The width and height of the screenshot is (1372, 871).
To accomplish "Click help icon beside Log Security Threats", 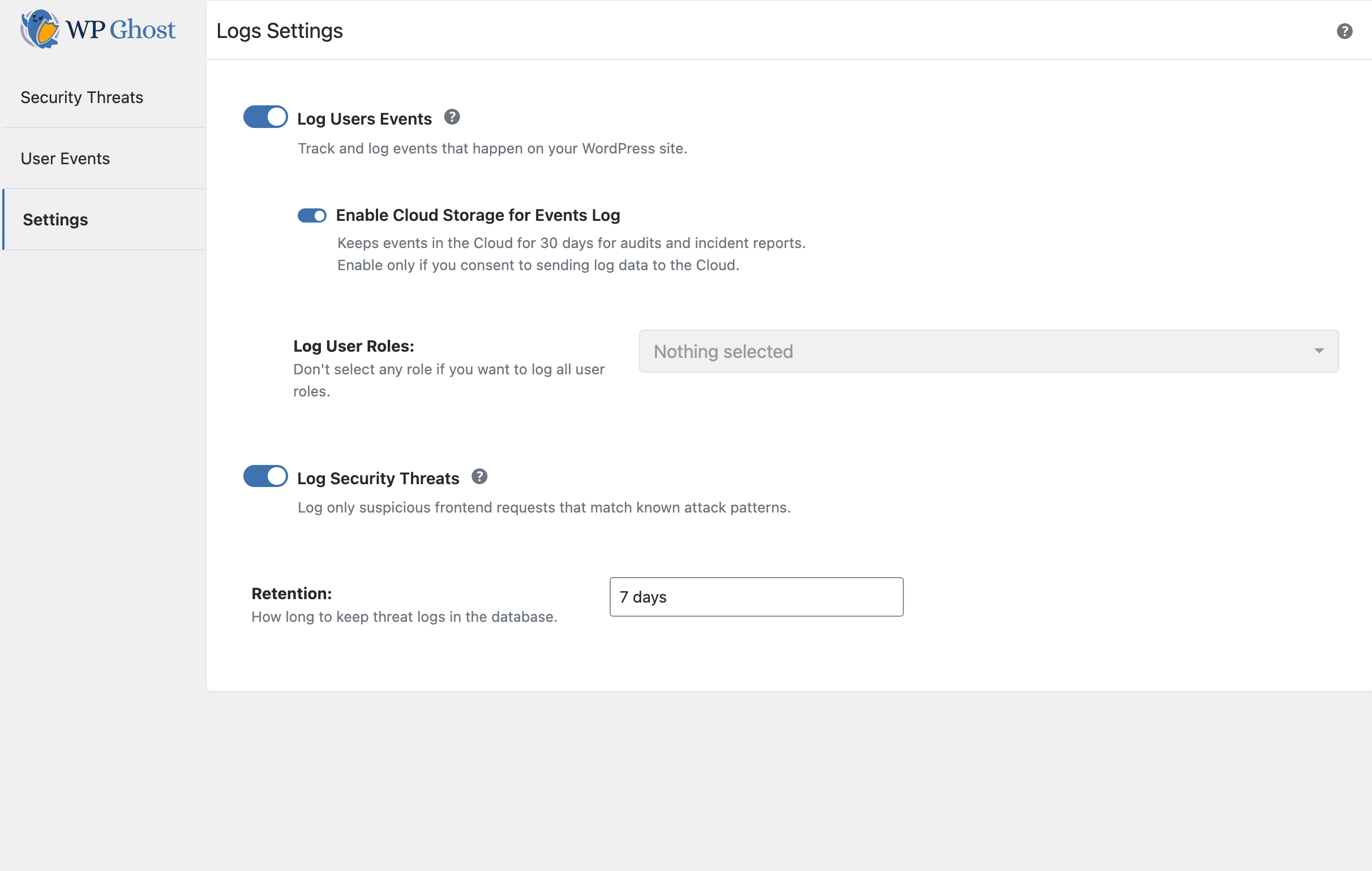I will [x=479, y=476].
